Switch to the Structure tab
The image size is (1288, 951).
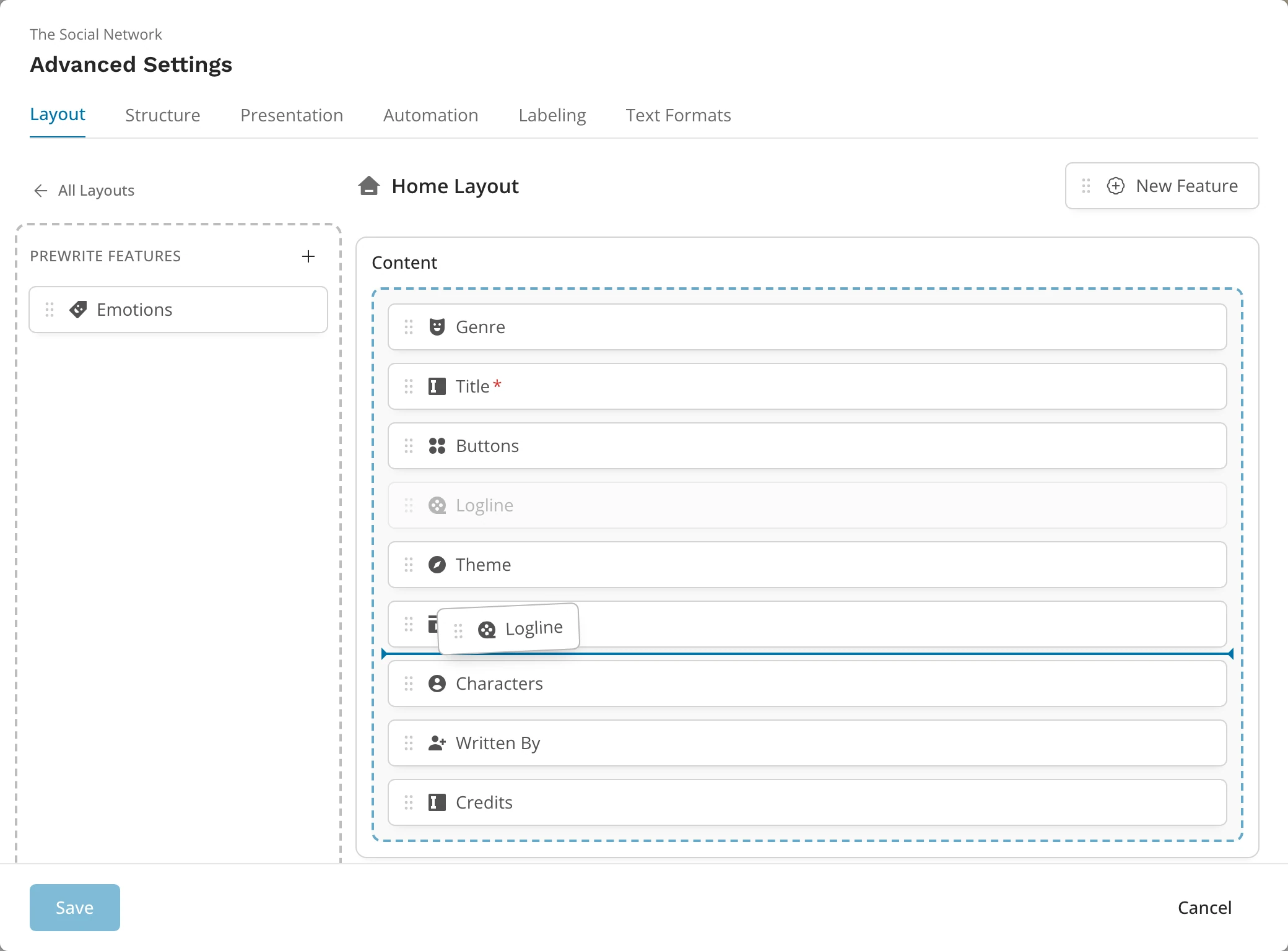(x=163, y=115)
